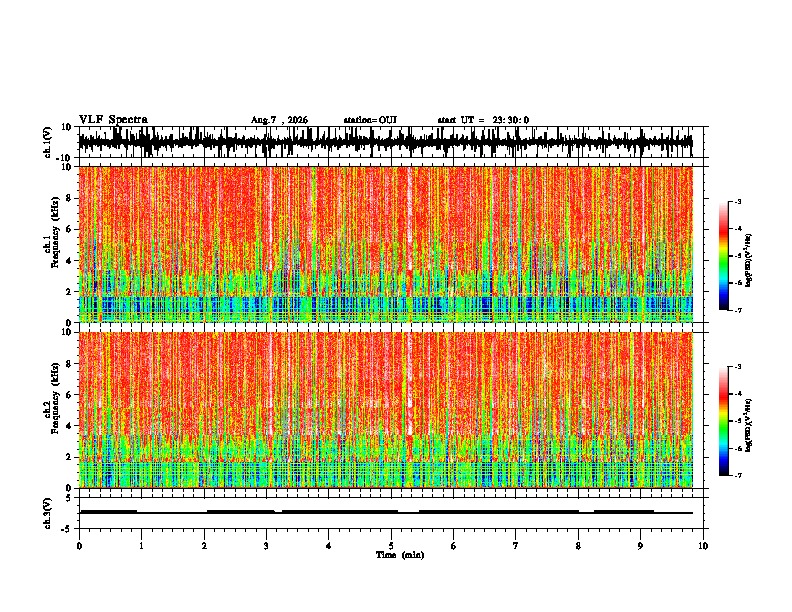The height and width of the screenshot is (612, 792).
Task: Click the 9 minute time-axis tick label
Action: [640, 546]
